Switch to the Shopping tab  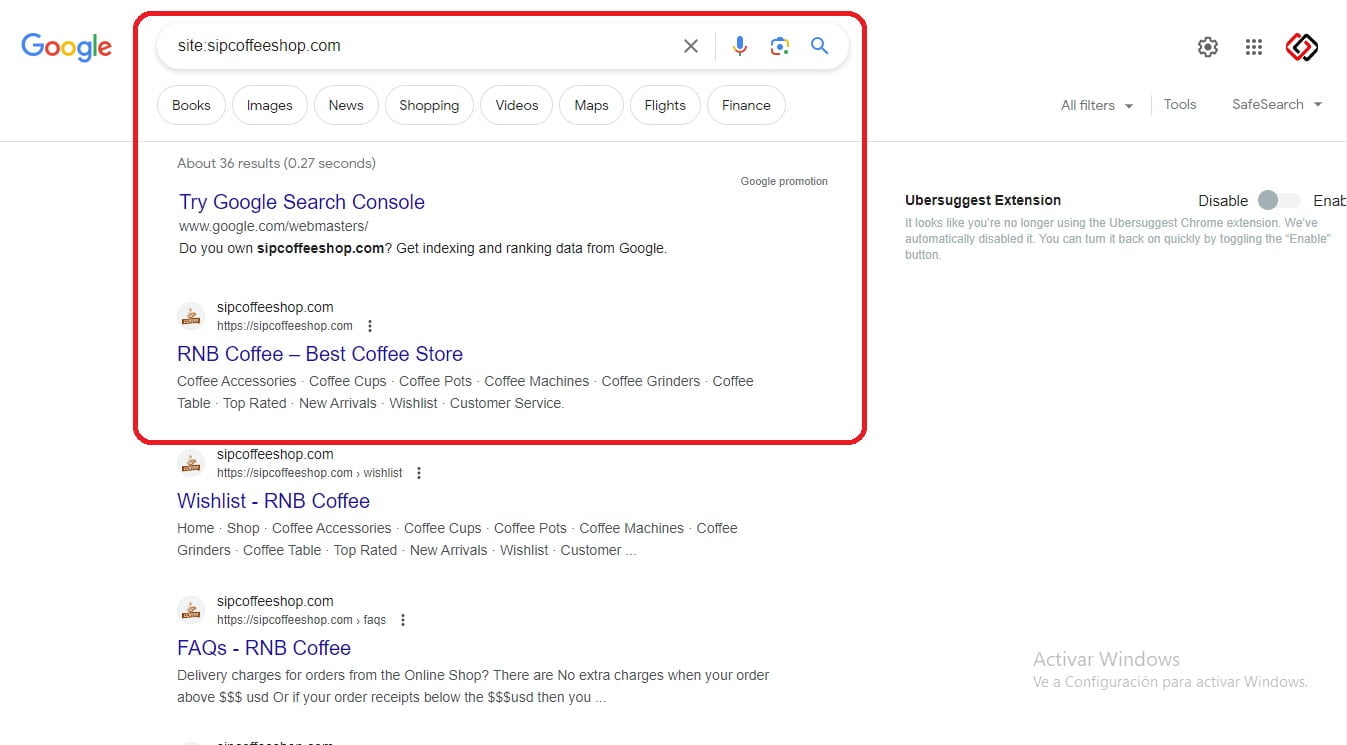pos(429,105)
